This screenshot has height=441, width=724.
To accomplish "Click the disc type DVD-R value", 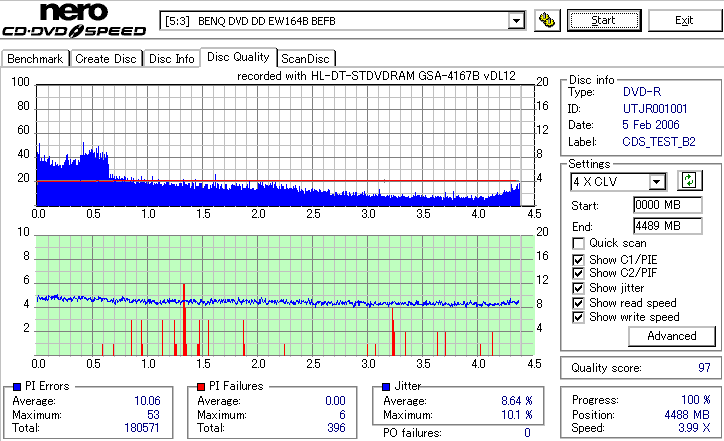I will point(642,92).
